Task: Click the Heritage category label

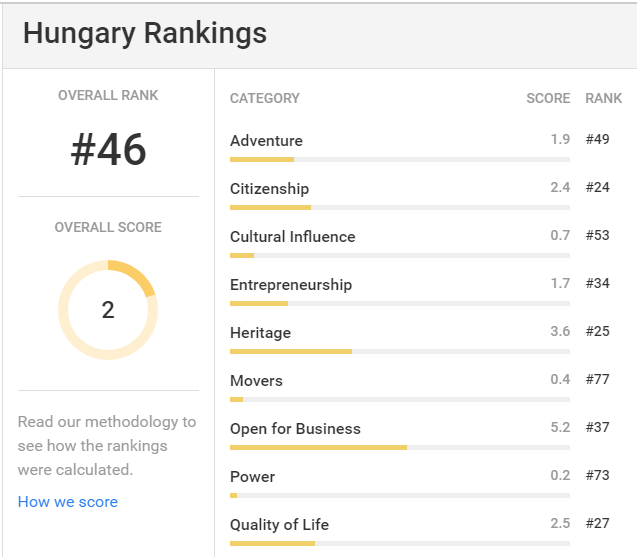Action: click(261, 333)
